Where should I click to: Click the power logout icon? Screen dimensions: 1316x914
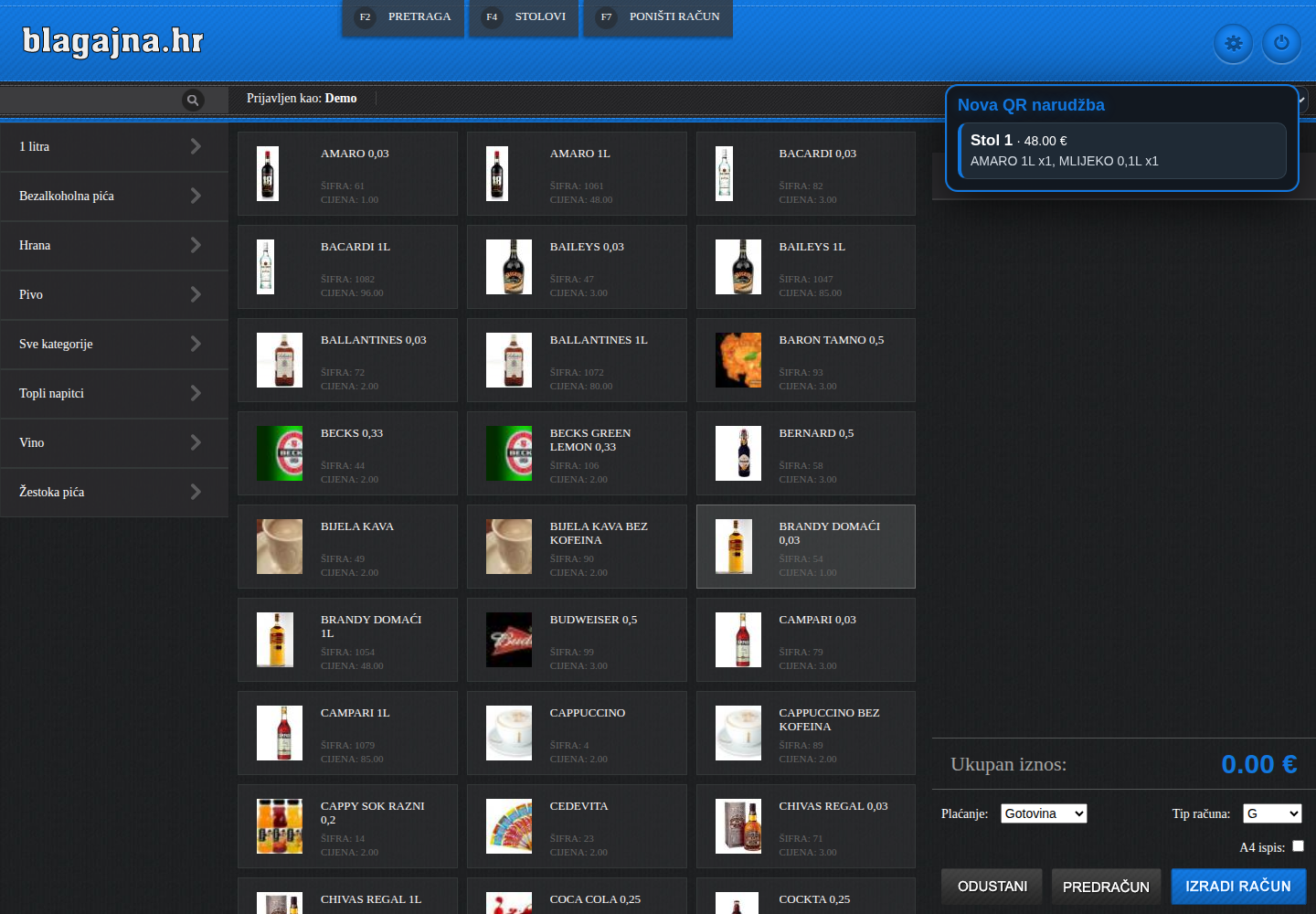click(1281, 43)
